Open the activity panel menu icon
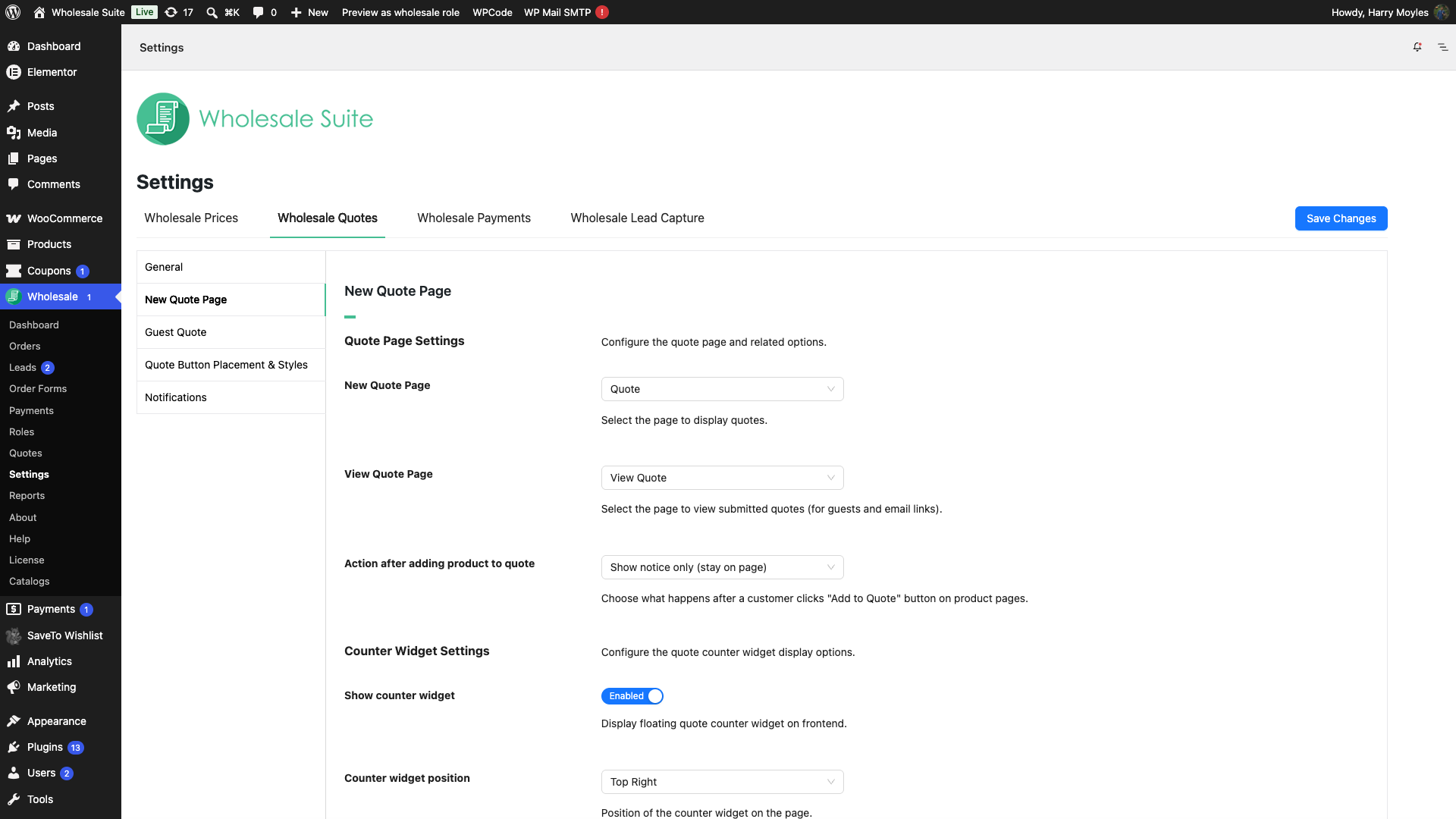Image resolution: width=1456 pixels, height=819 pixels. 1443,47
